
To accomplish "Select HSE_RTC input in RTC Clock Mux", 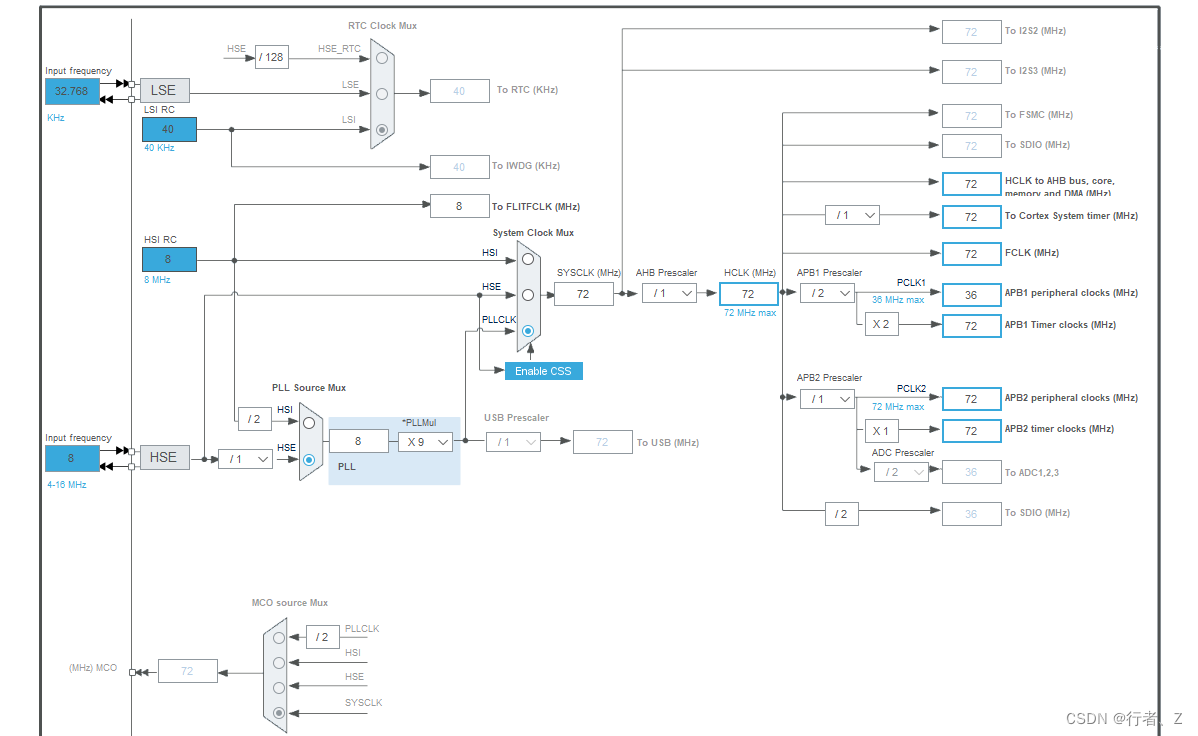I will point(381,58).
